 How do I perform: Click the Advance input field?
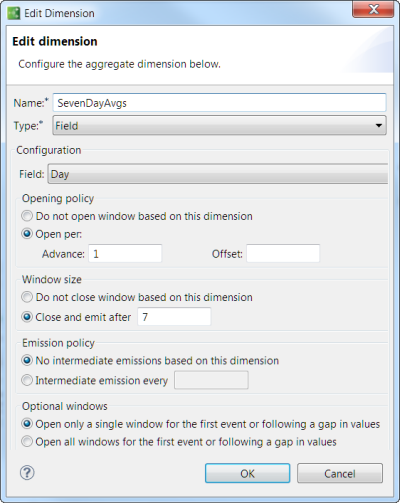coord(125,254)
